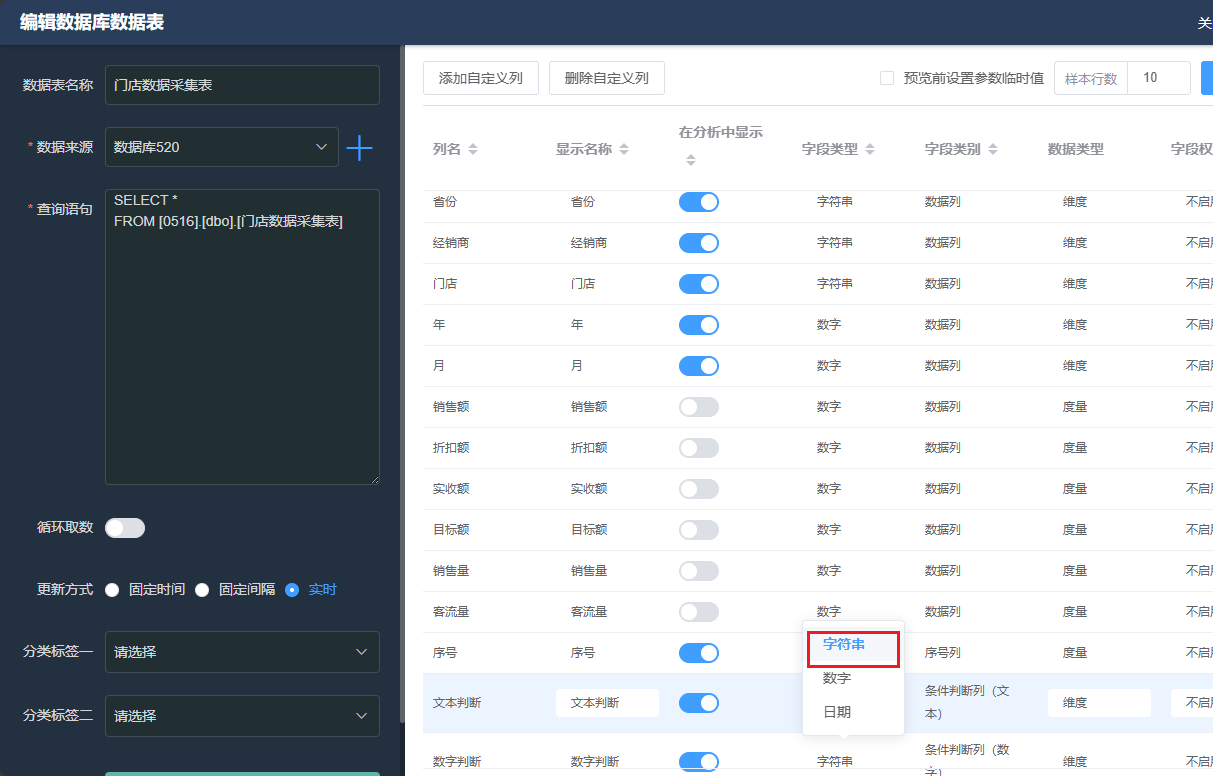
Task: Click the 添加自定义列 button
Action: point(481,78)
